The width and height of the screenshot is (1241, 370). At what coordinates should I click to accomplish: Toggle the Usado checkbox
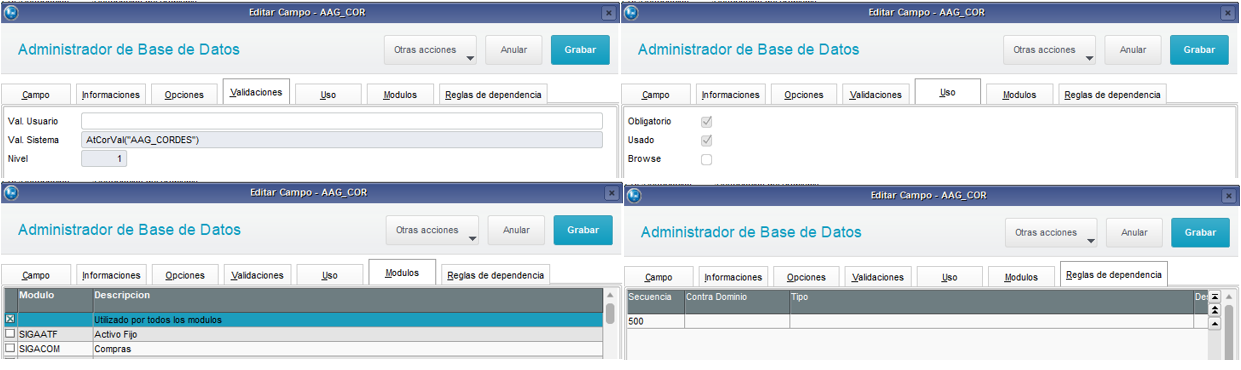coord(707,140)
